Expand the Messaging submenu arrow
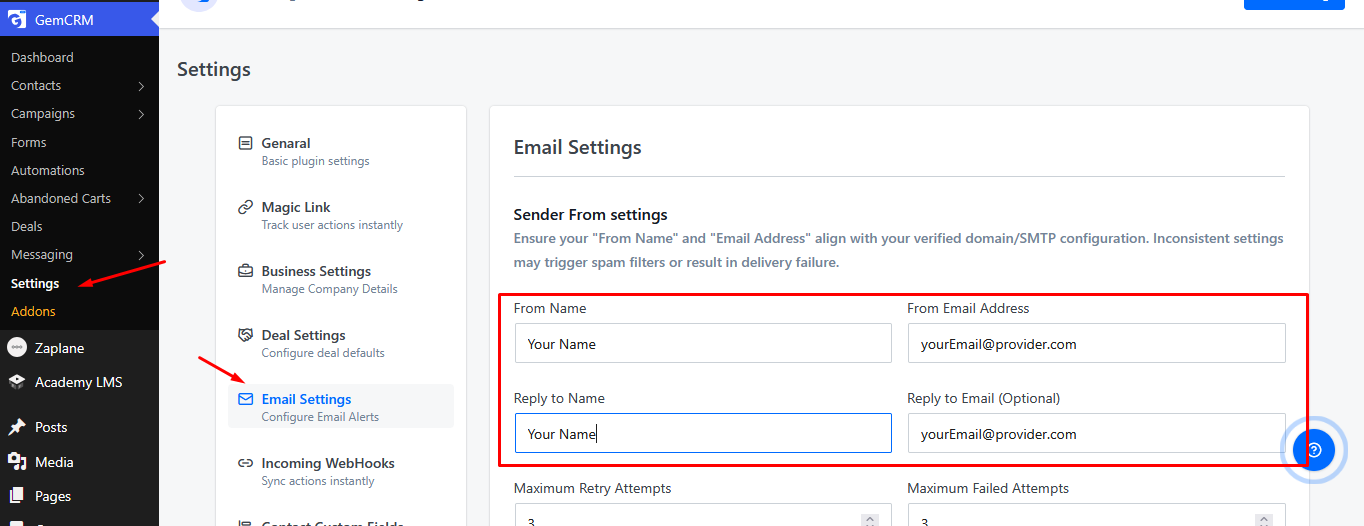This screenshot has width=1364, height=526. 141,255
